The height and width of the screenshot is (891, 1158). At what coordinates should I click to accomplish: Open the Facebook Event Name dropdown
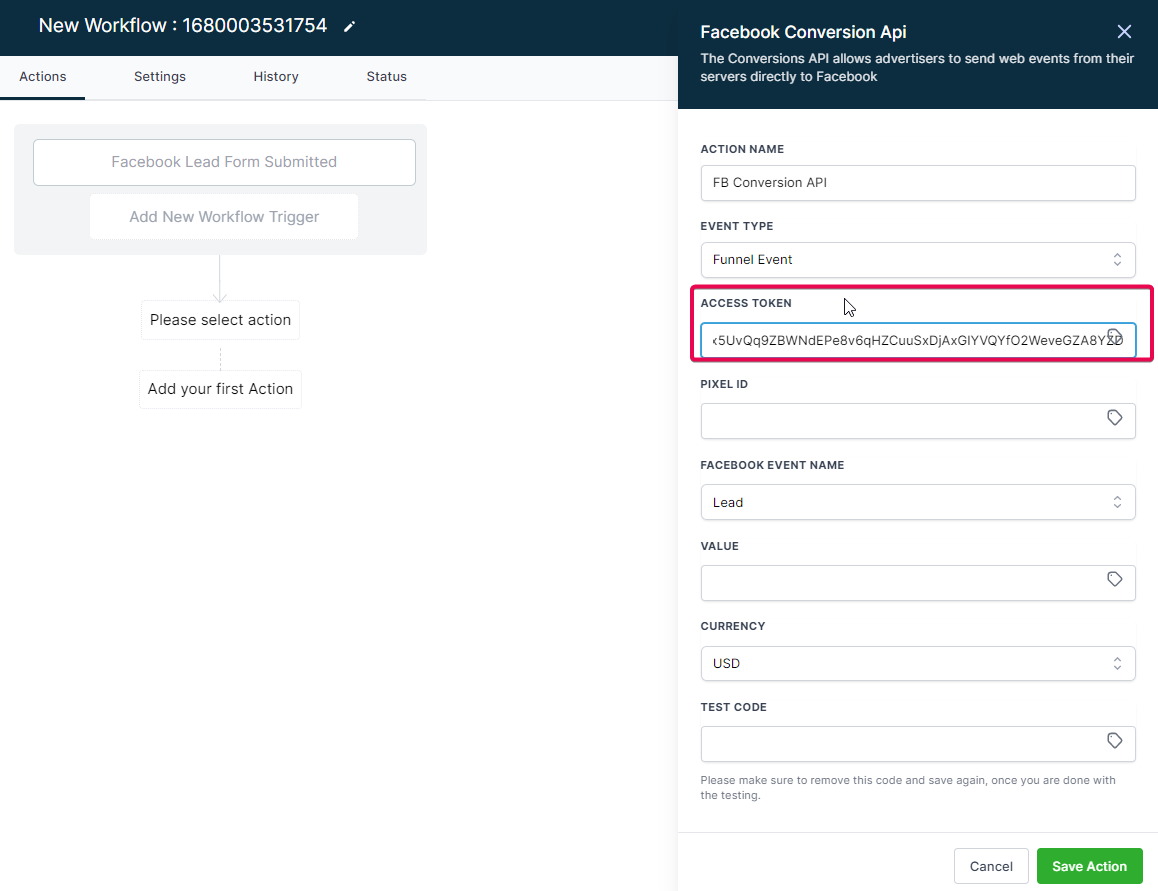click(x=917, y=502)
